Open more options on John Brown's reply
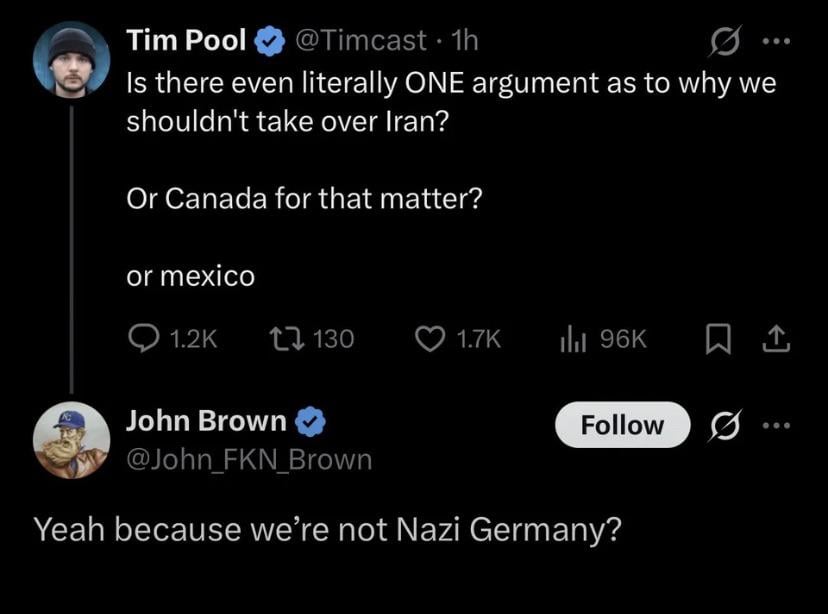 pos(776,425)
